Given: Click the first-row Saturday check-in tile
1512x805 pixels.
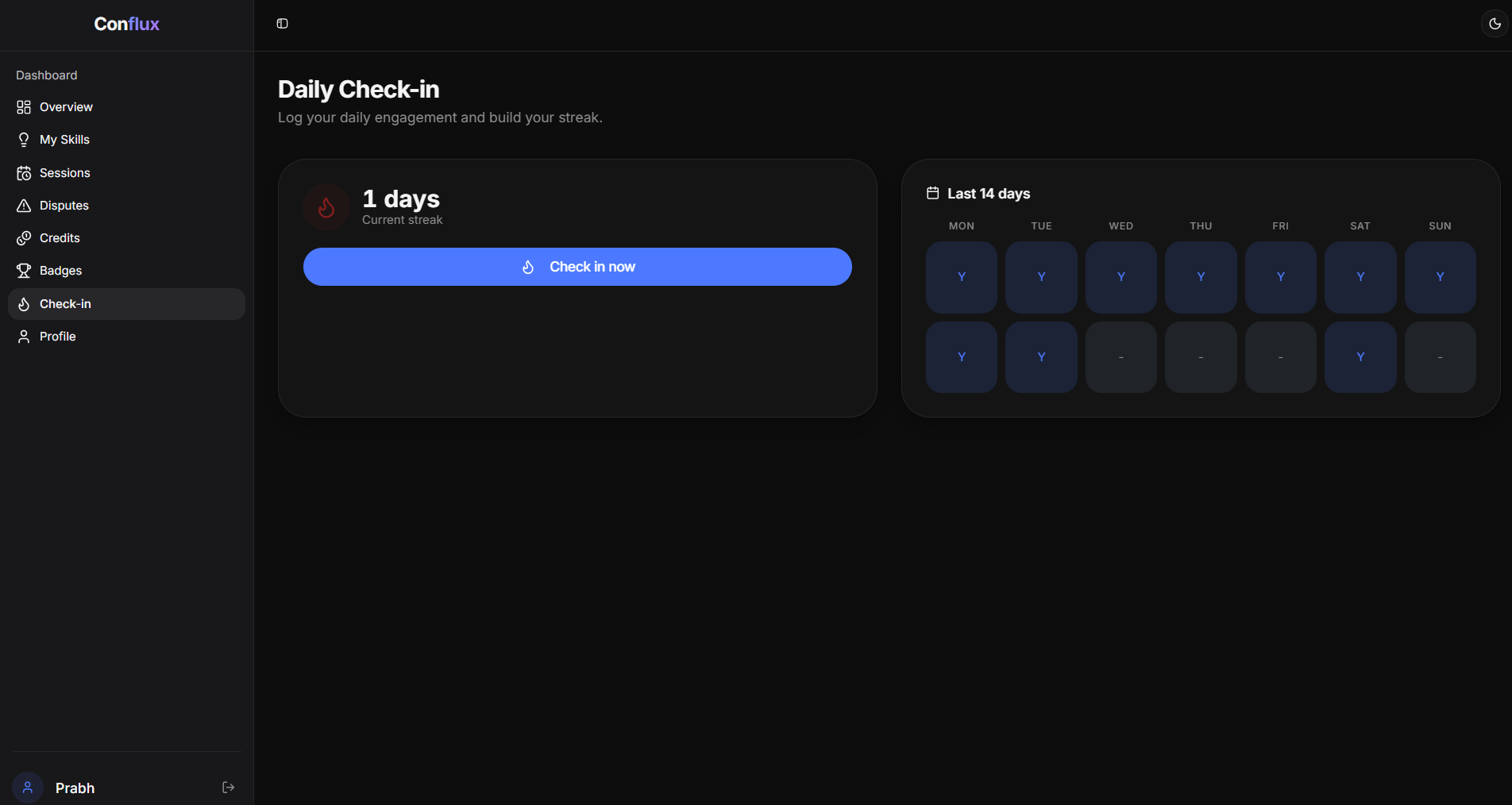Looking at the screenshot, I should tap(1360, 277).
